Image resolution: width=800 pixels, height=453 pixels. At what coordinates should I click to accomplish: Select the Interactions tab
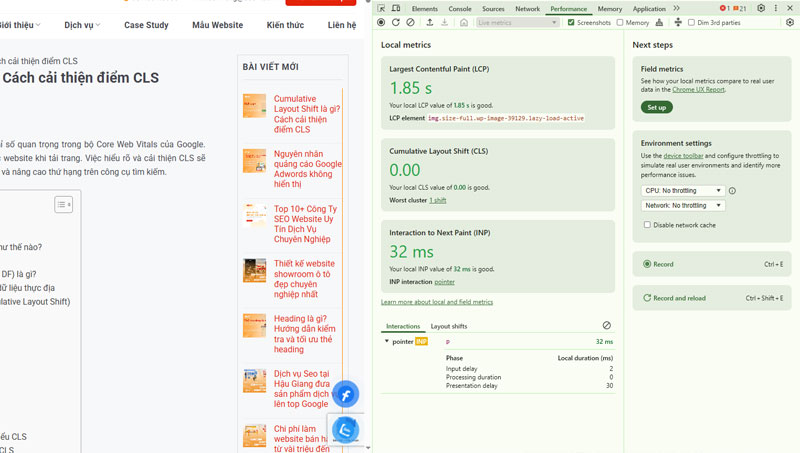(403, 326)
